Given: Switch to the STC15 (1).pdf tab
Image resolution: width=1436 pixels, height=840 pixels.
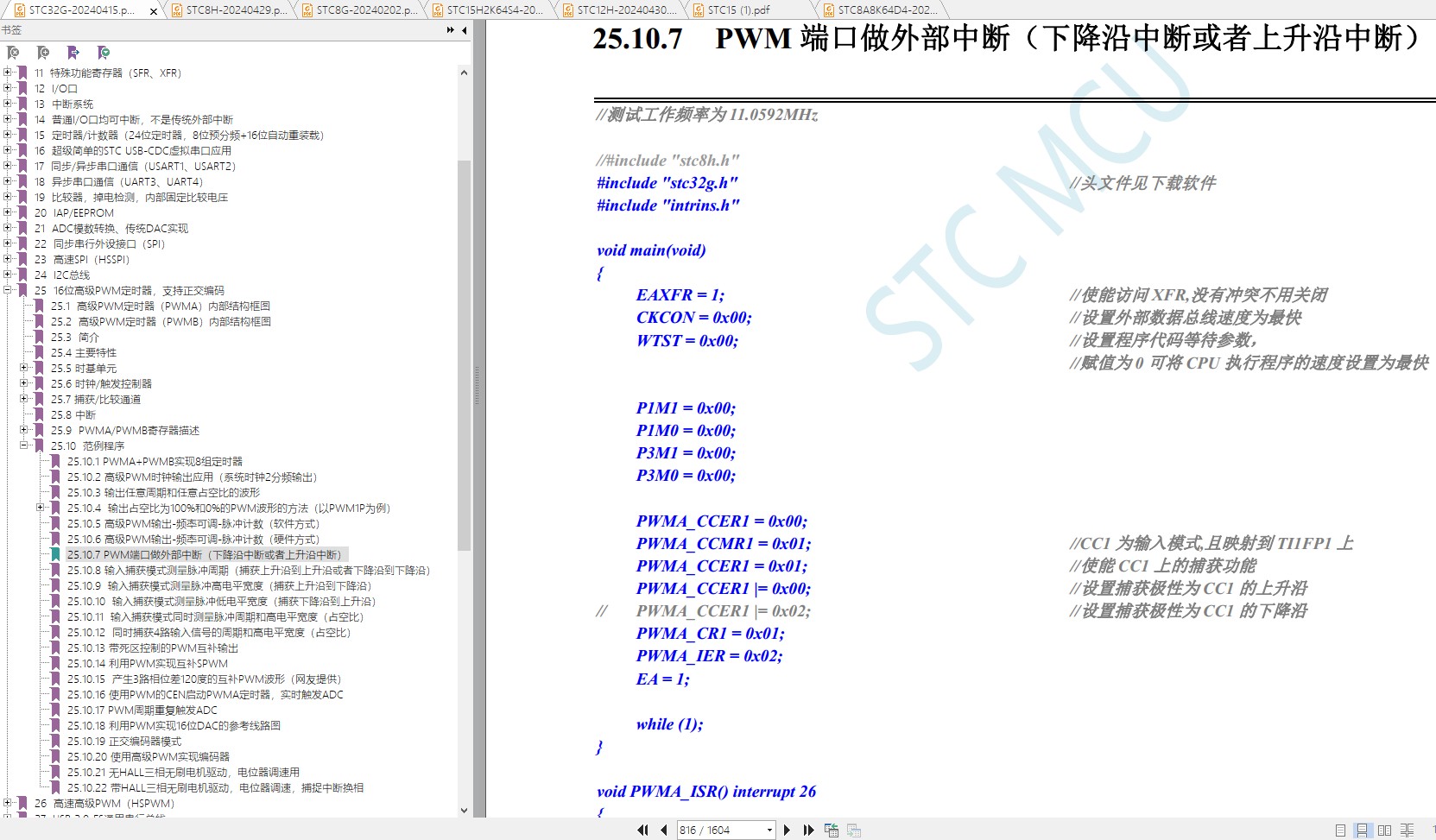Looking at the screenshot, I should pyautogui.click(x=751, y=10).
